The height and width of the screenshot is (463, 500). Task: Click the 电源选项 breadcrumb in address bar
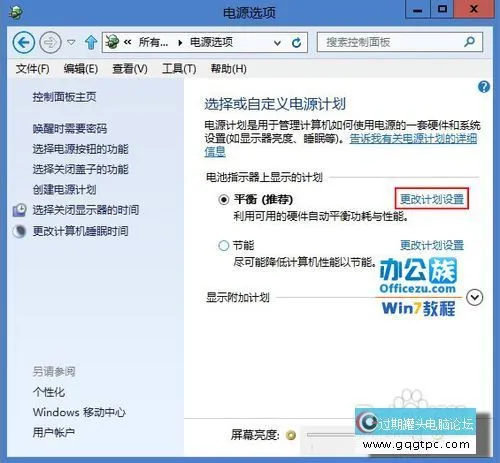click(x=211, y=42)
